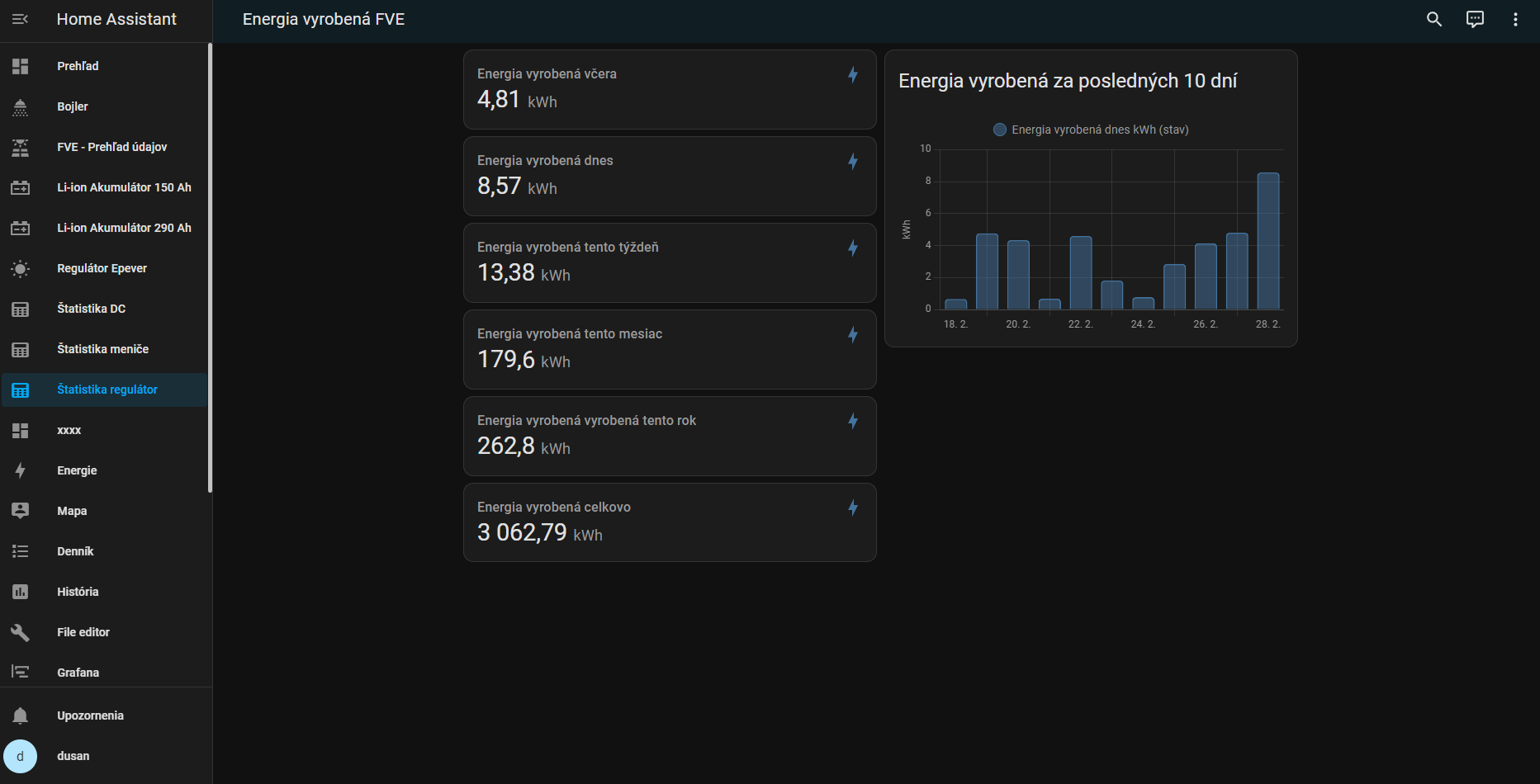Open the search magnifier icon
The width and height of the screenshot is (1540, 784).
click(1434, 19)
